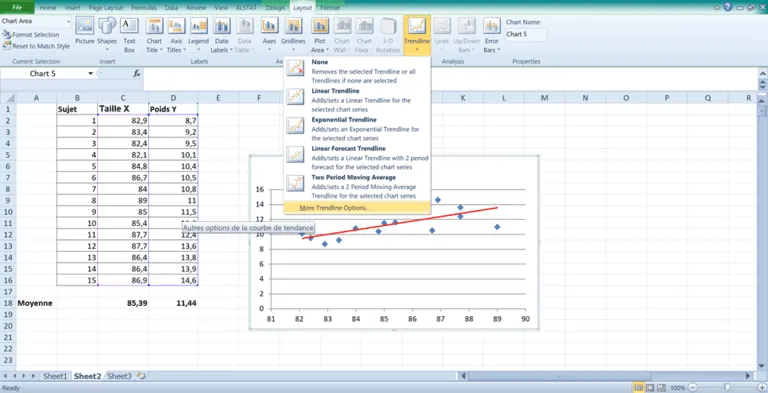This screenshot has width=768, height=393.
Task: Click the Sujet header cell
Action: click(x=77, y=109)
